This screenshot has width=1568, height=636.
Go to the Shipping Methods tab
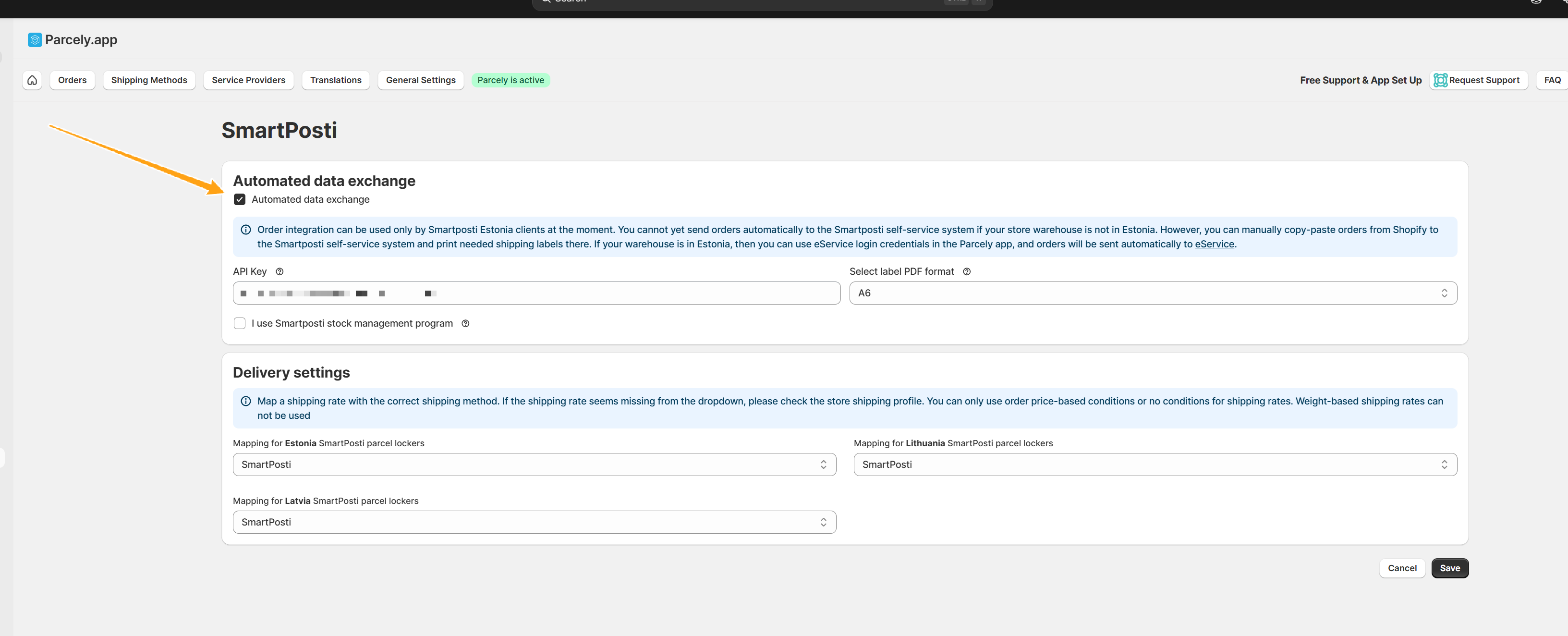pos(149,80)
